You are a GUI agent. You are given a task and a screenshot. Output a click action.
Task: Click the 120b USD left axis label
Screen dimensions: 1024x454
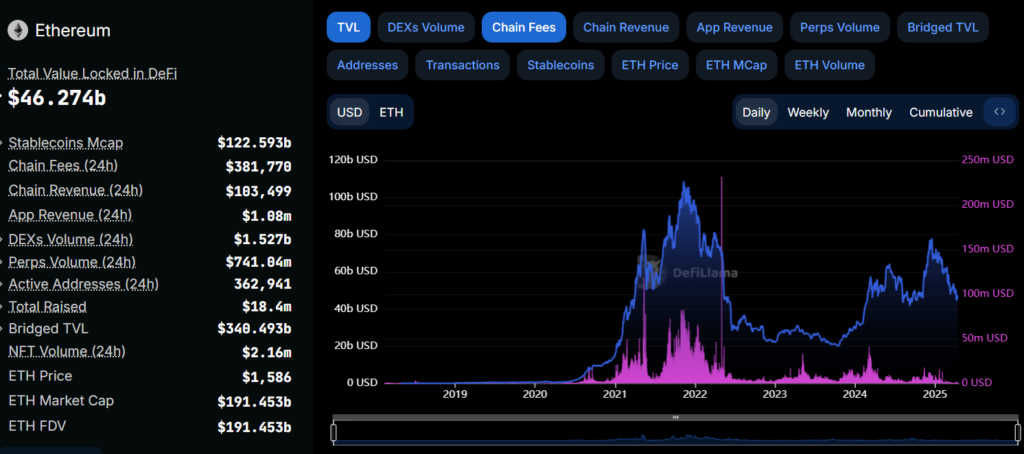(353, 159)
